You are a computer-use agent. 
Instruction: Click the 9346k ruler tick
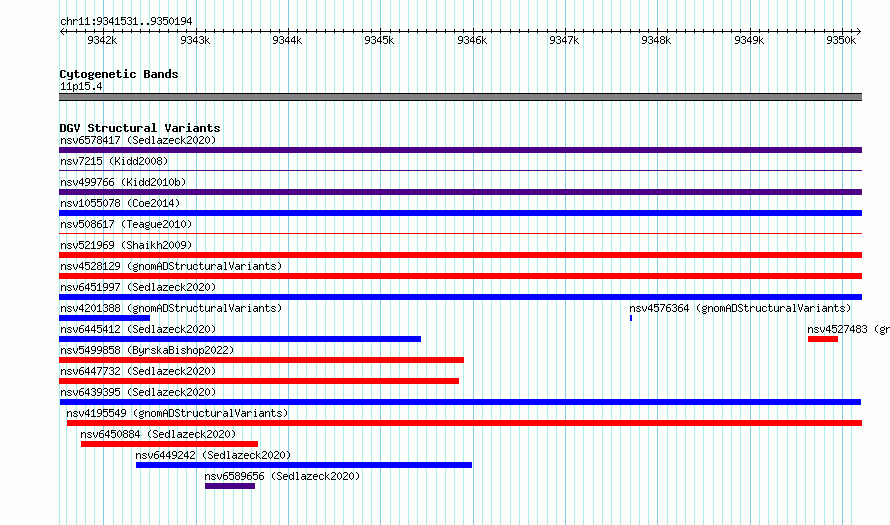click(x=472, y=40)
